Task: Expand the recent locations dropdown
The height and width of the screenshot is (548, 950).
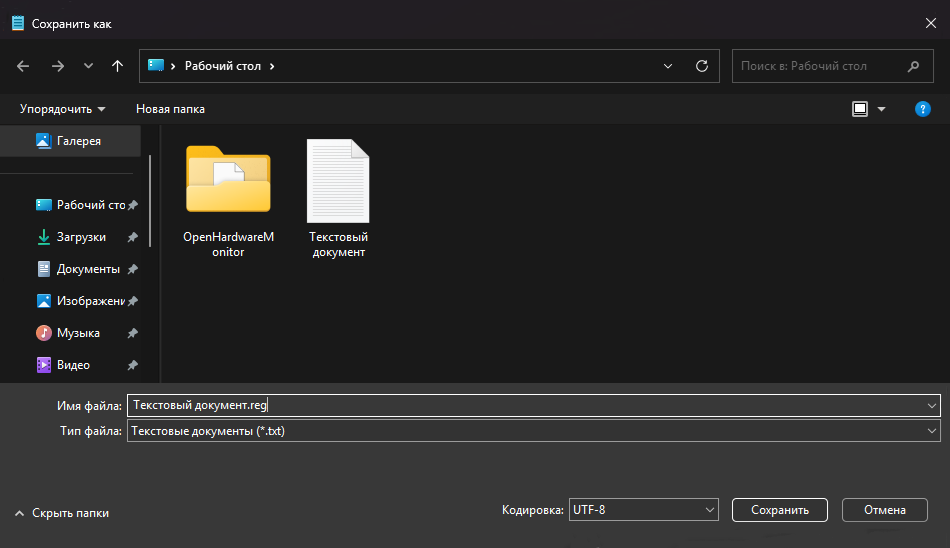Action: pyautogui.click(x=88, y=66)
